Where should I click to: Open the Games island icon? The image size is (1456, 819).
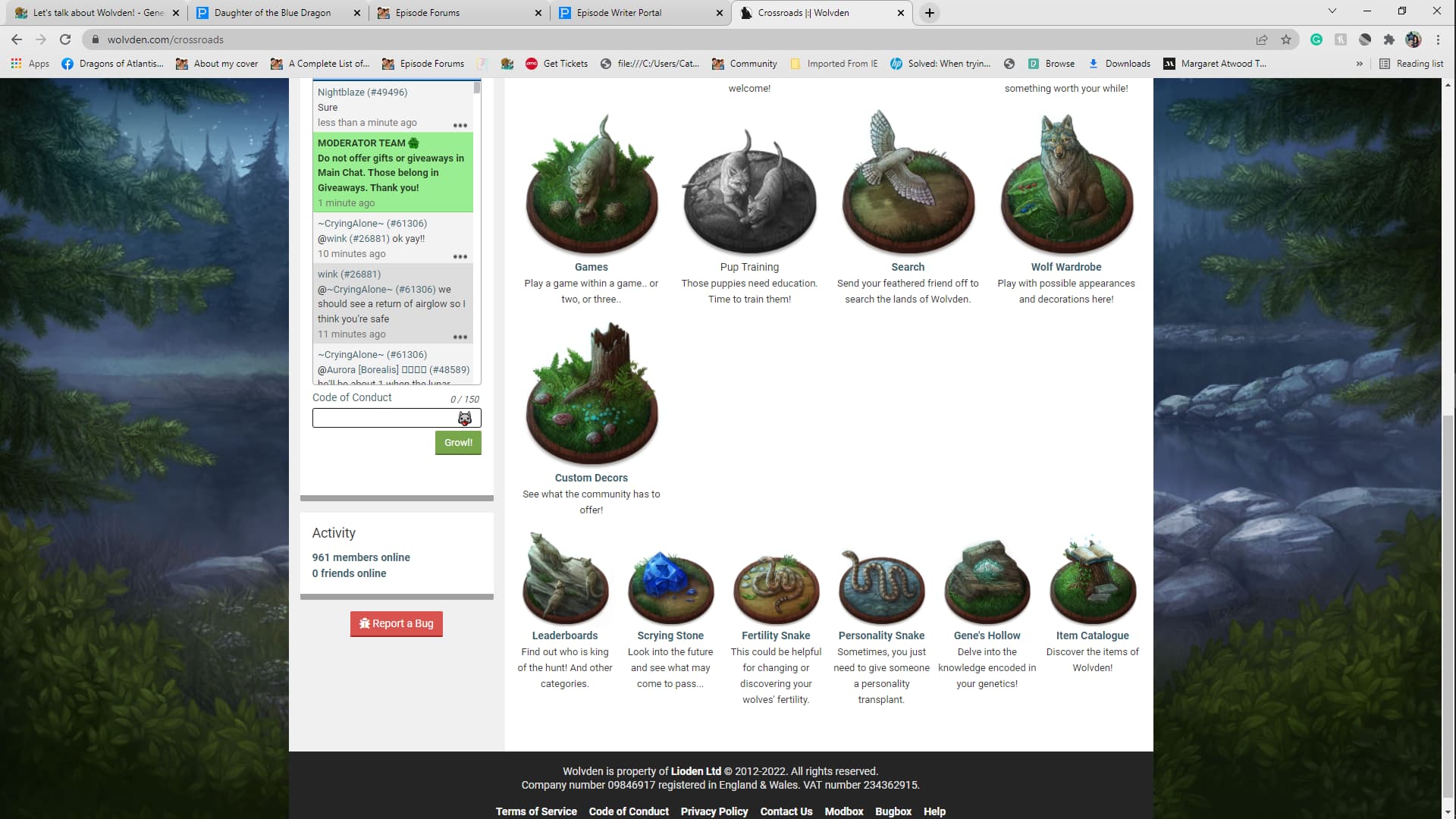(591, 184)
